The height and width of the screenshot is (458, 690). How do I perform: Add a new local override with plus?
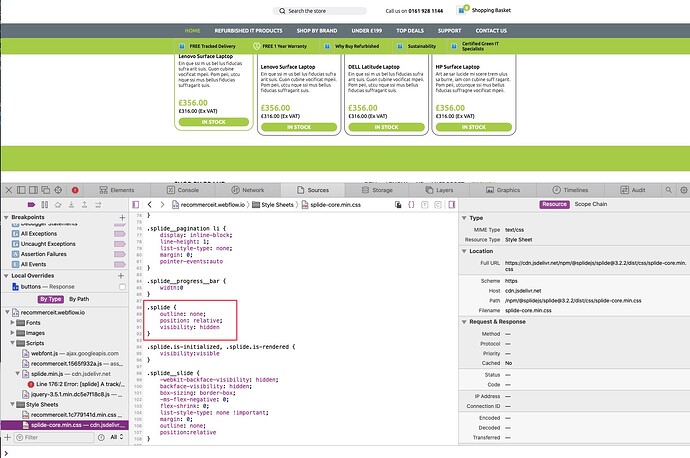[x=121, y=276]
